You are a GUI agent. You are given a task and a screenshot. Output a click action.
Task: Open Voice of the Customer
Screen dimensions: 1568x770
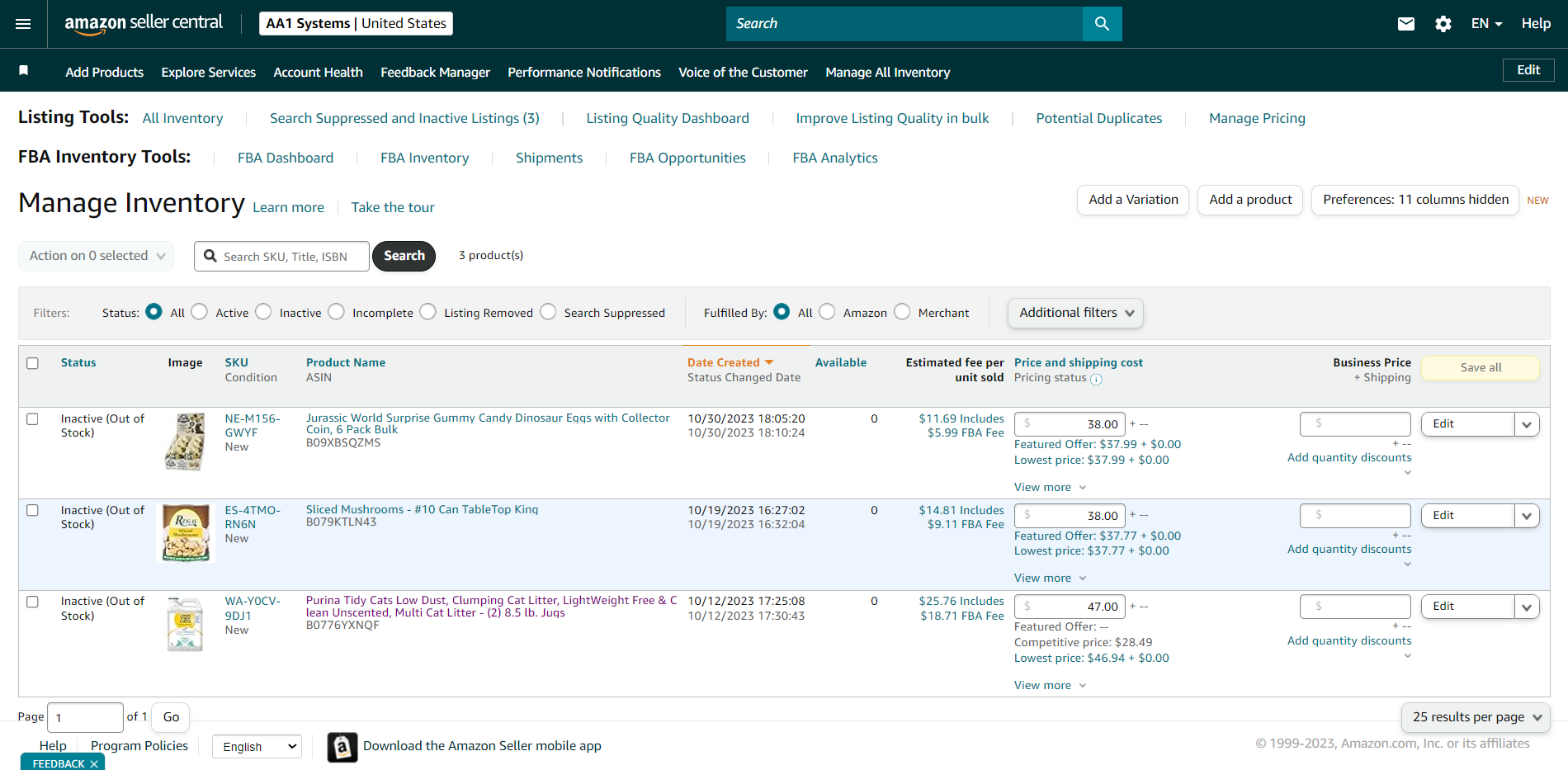point(743,73)
